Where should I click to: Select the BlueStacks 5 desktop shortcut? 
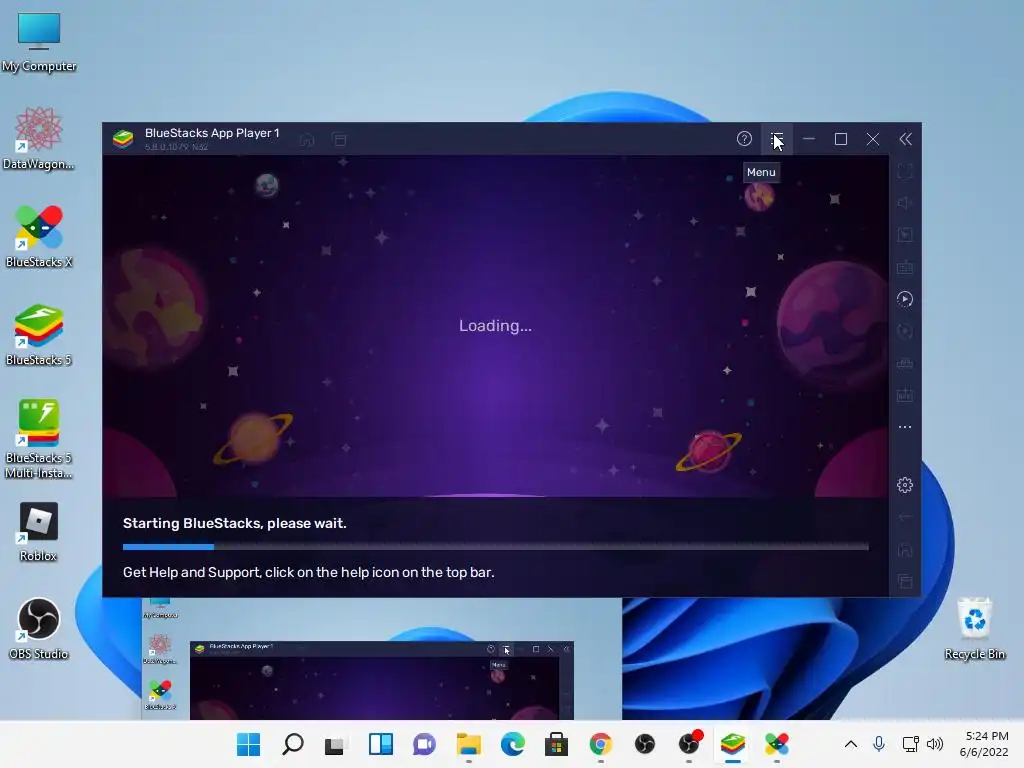click(39, 334)
